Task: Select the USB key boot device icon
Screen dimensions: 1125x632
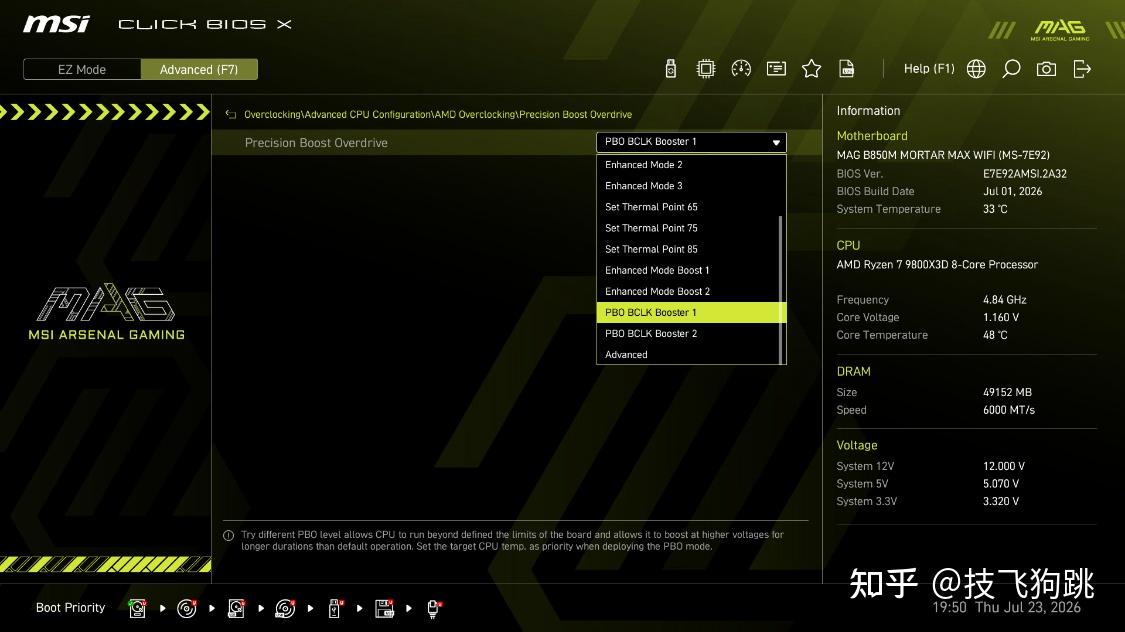Action: coord(335,608)
